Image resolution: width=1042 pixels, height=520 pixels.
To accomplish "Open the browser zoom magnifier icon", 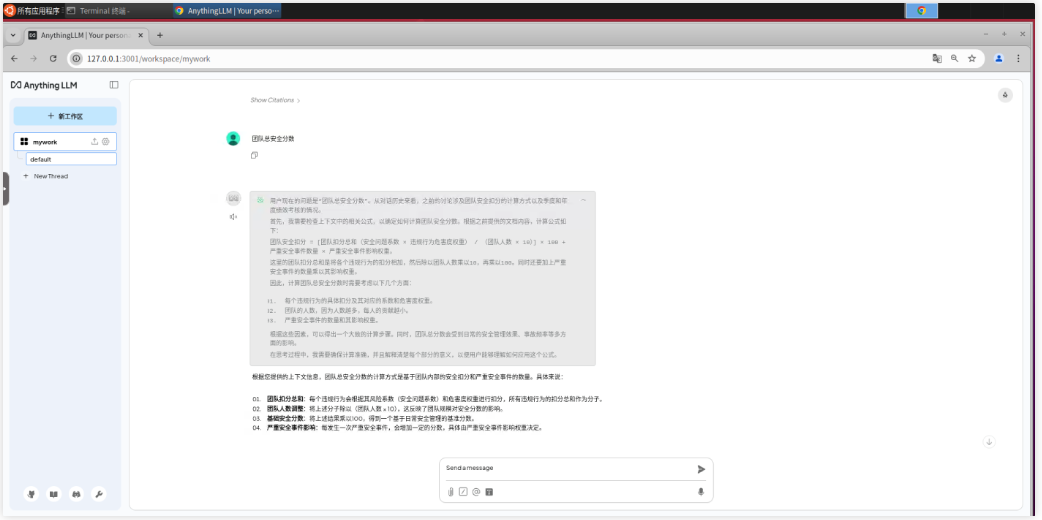I will pos(954,59).
